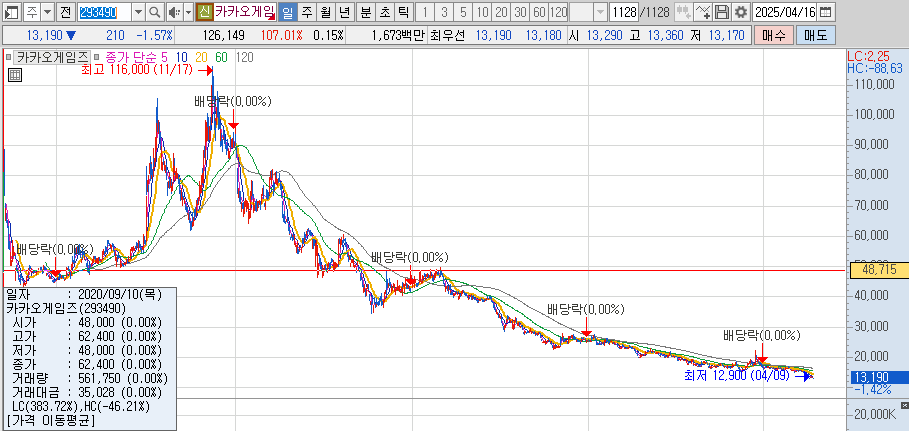909x431 pixels.
Task: Select the 일 daily chart period
Action: pos(288,12)
